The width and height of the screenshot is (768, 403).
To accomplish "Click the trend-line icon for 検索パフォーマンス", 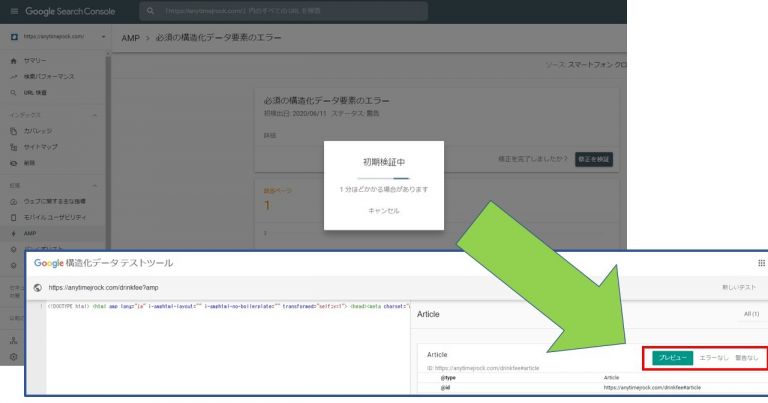I will (x=14, y=76).
